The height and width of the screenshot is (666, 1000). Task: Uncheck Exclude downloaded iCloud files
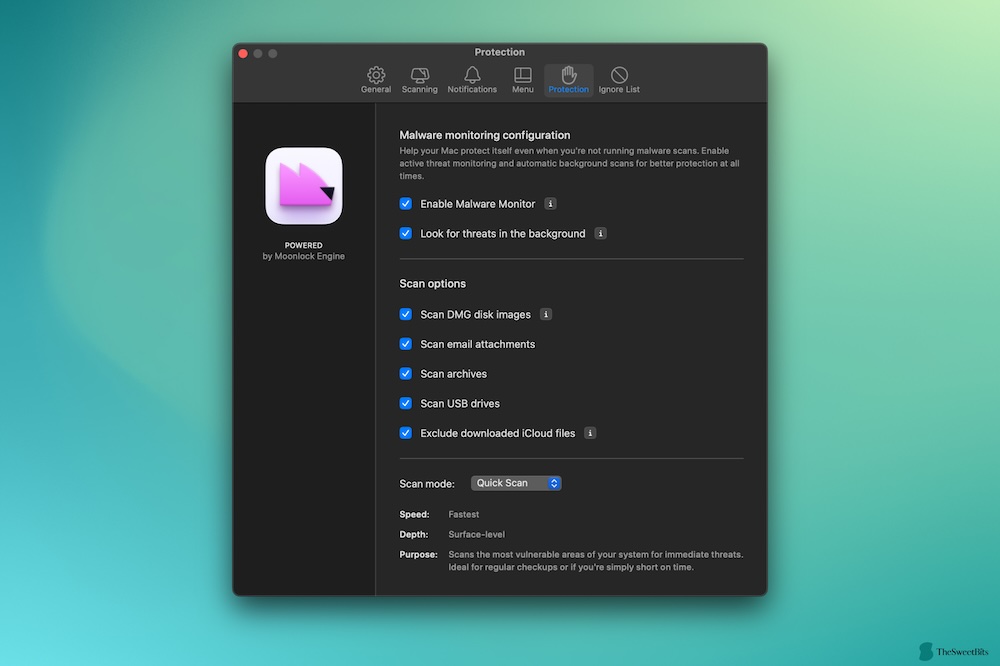click(x=406, y=433)
